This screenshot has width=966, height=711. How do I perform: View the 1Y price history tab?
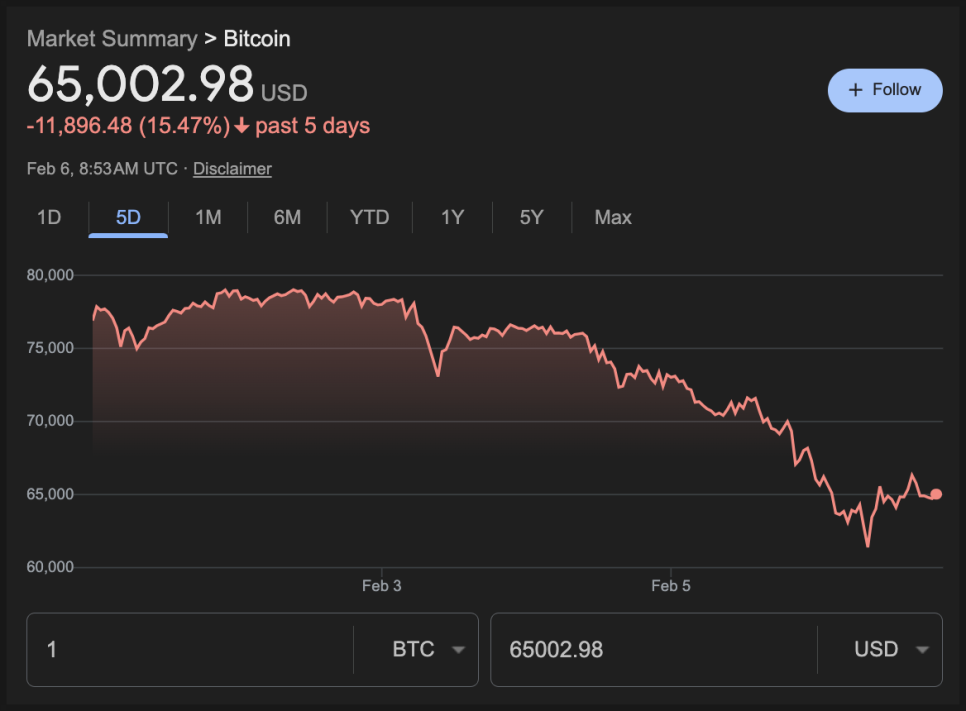click(452, 217)
